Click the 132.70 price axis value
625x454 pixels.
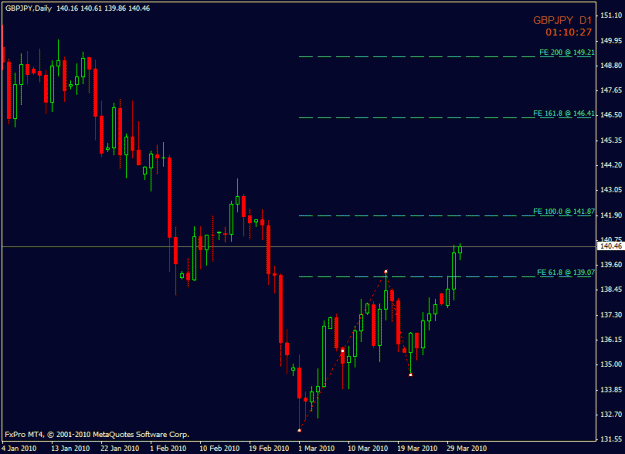click(x=611, y=415)
